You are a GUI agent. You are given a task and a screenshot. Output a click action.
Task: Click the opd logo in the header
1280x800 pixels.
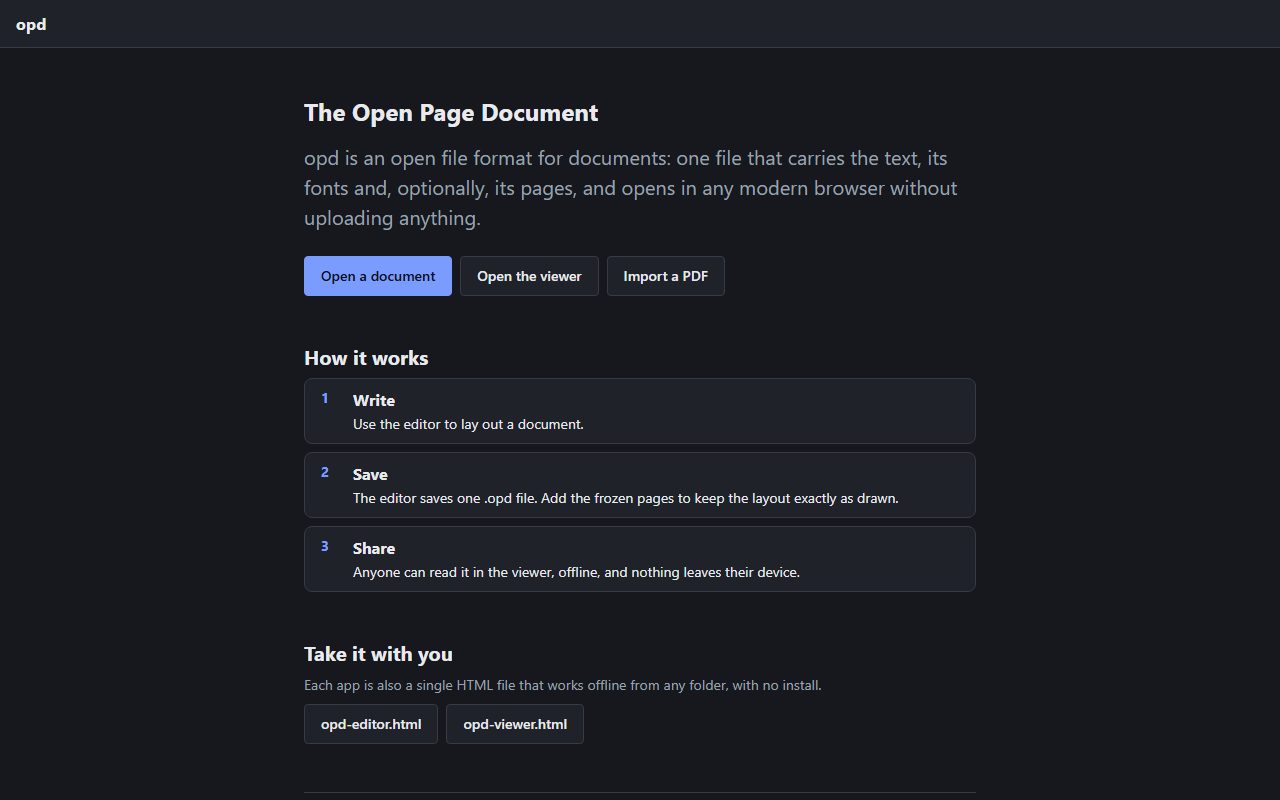[31, 24]
